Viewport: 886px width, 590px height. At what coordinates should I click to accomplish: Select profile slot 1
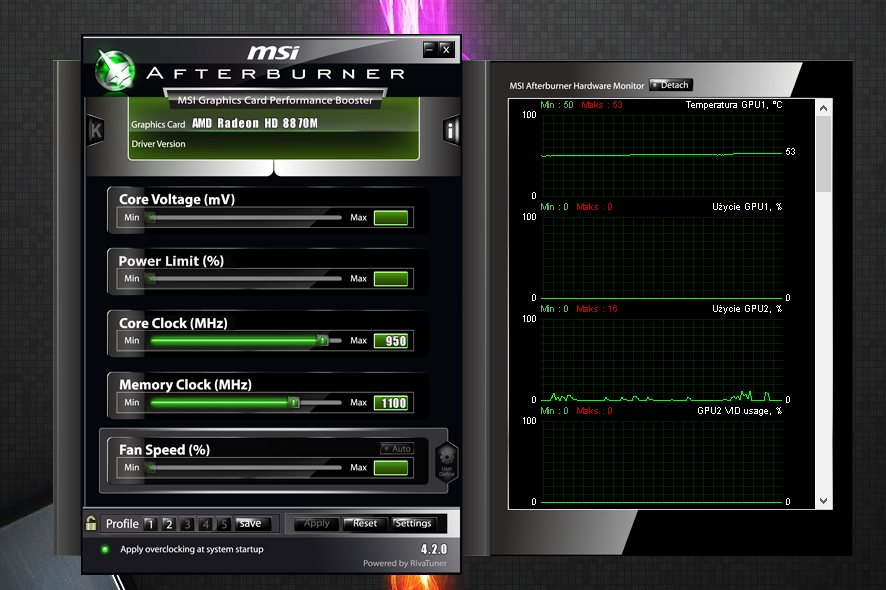(150, 524)
